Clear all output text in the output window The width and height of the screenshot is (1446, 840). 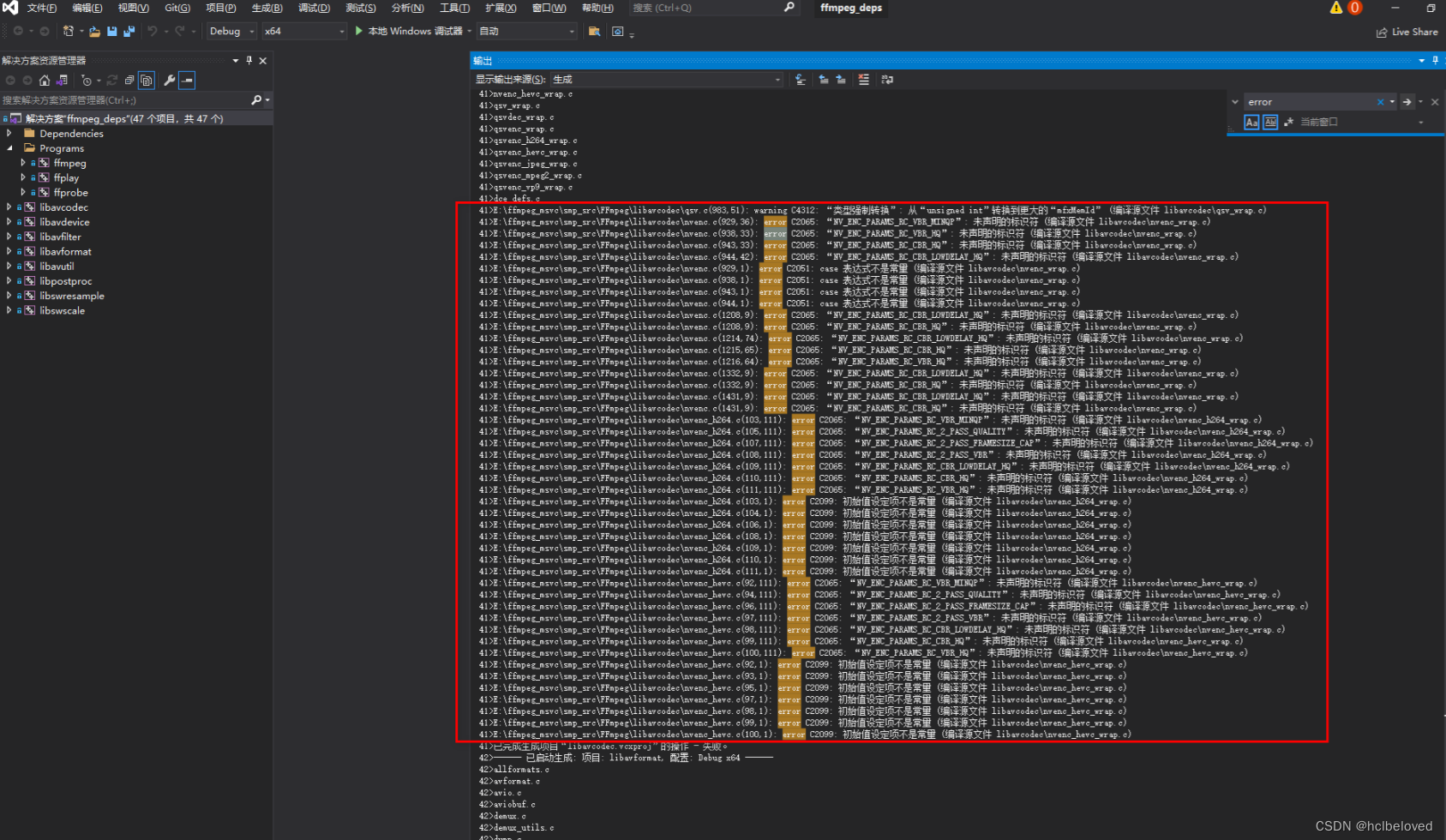click(x=863, y=80)
